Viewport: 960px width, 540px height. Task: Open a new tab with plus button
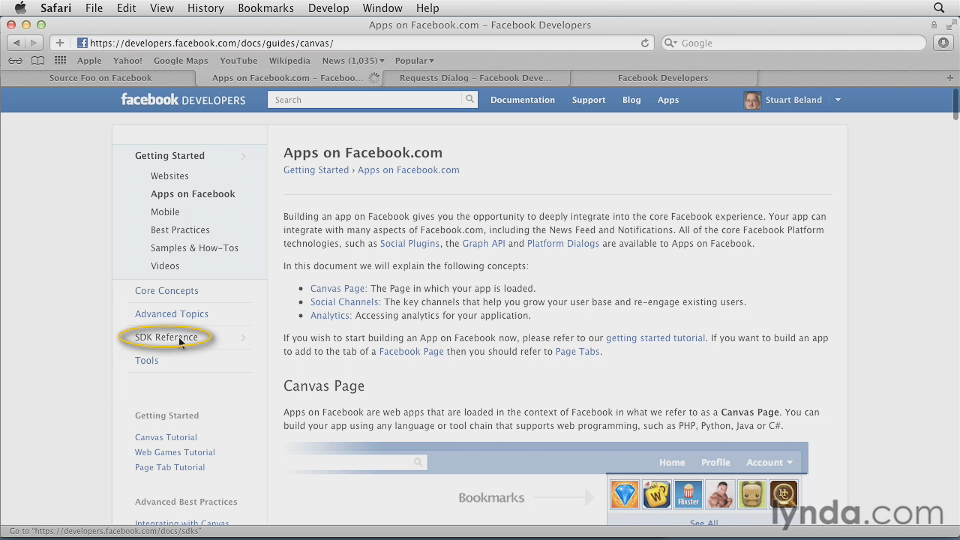coord(949,77)
